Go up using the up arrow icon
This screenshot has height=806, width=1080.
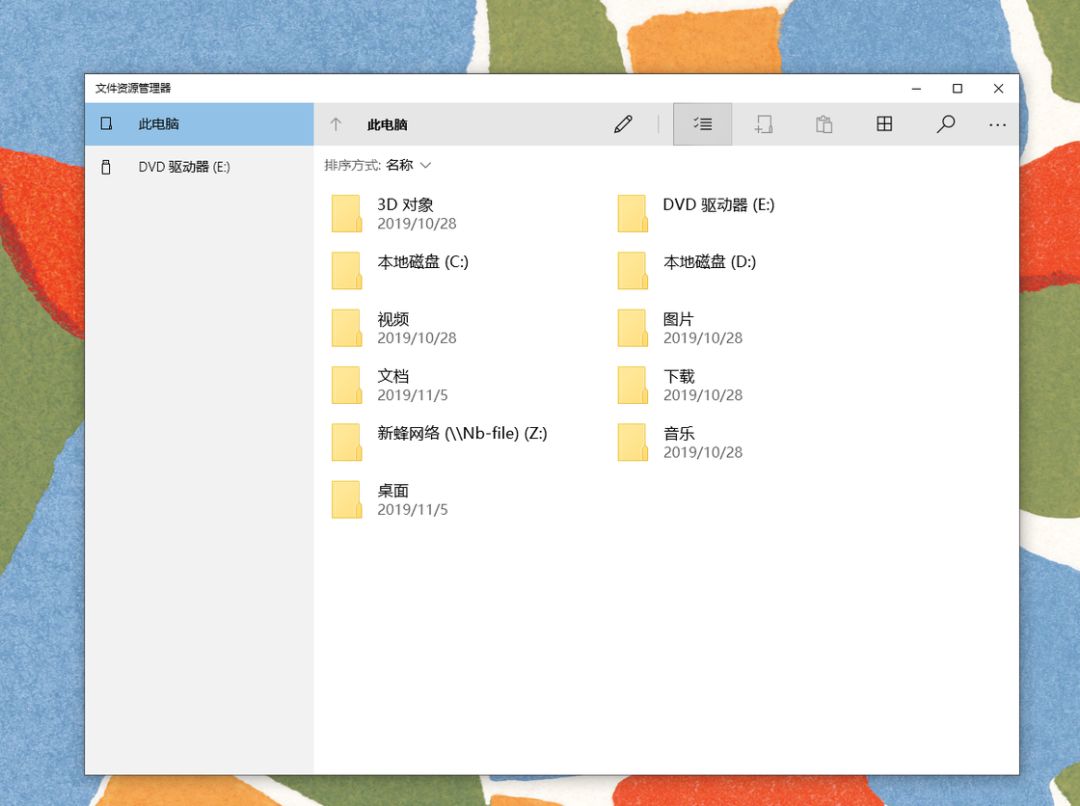pos(335,124)
